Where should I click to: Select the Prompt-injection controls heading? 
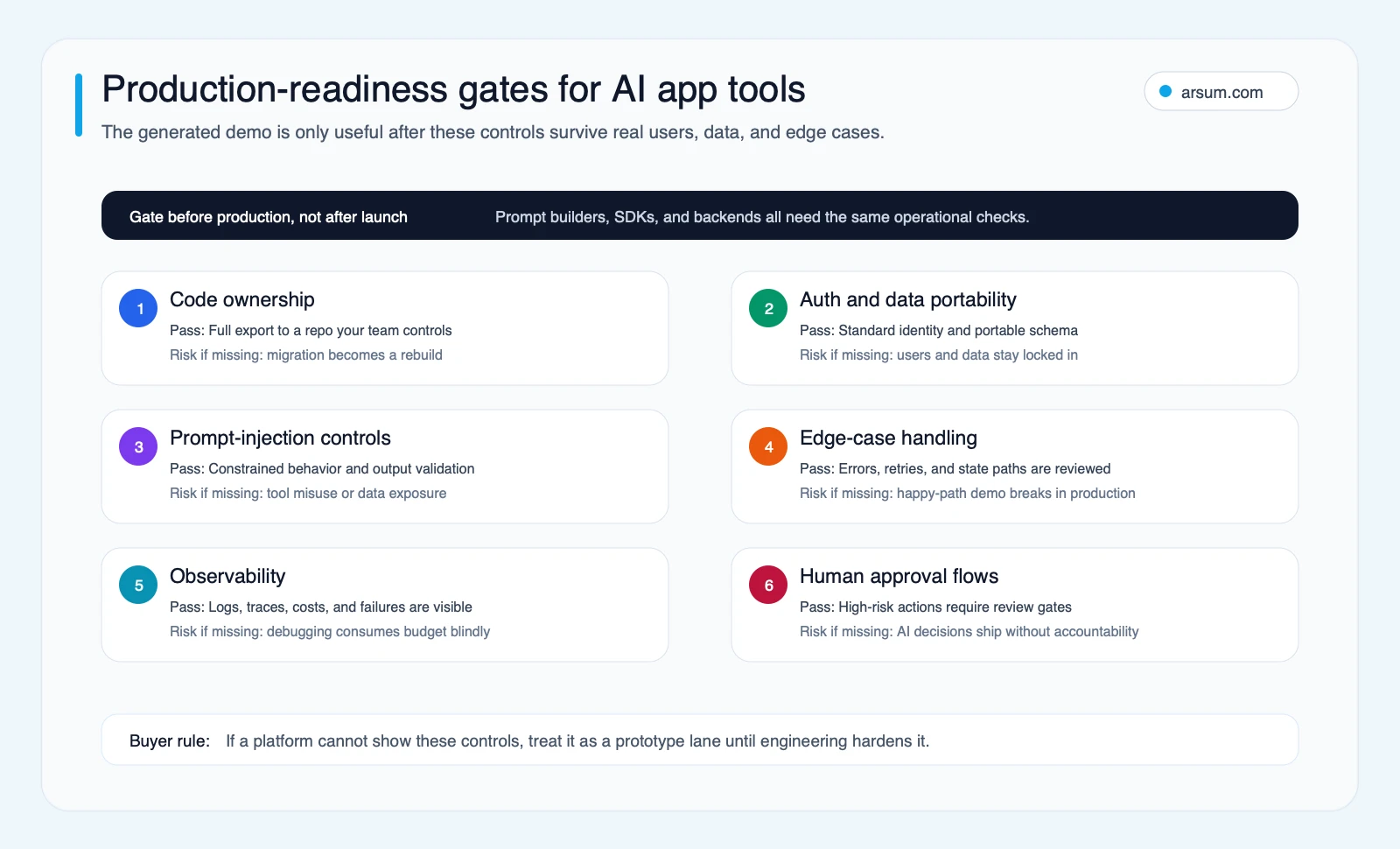click(280, 438)
